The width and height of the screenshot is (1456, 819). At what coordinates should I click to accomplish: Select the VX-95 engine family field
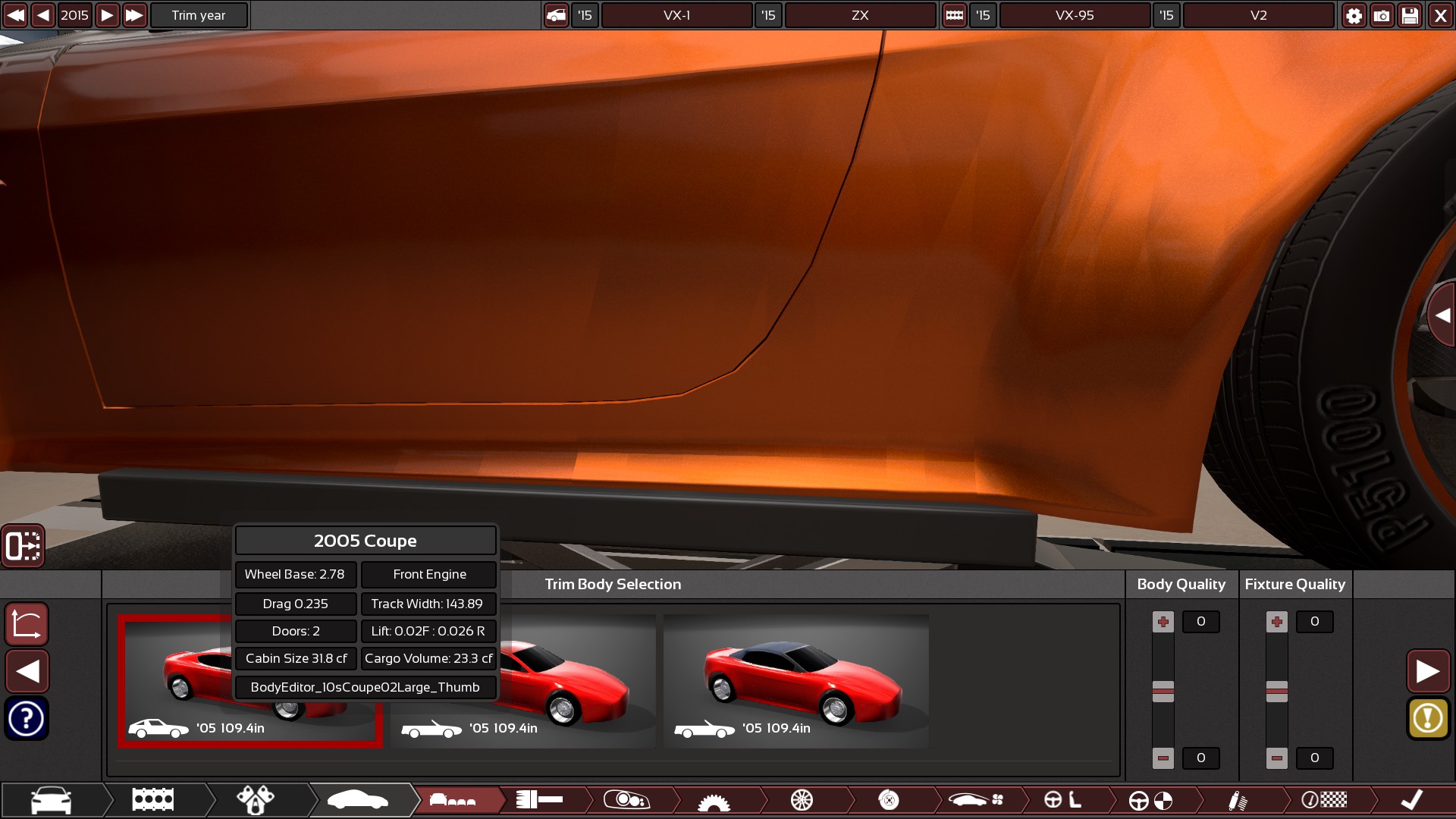point(1075,15)
